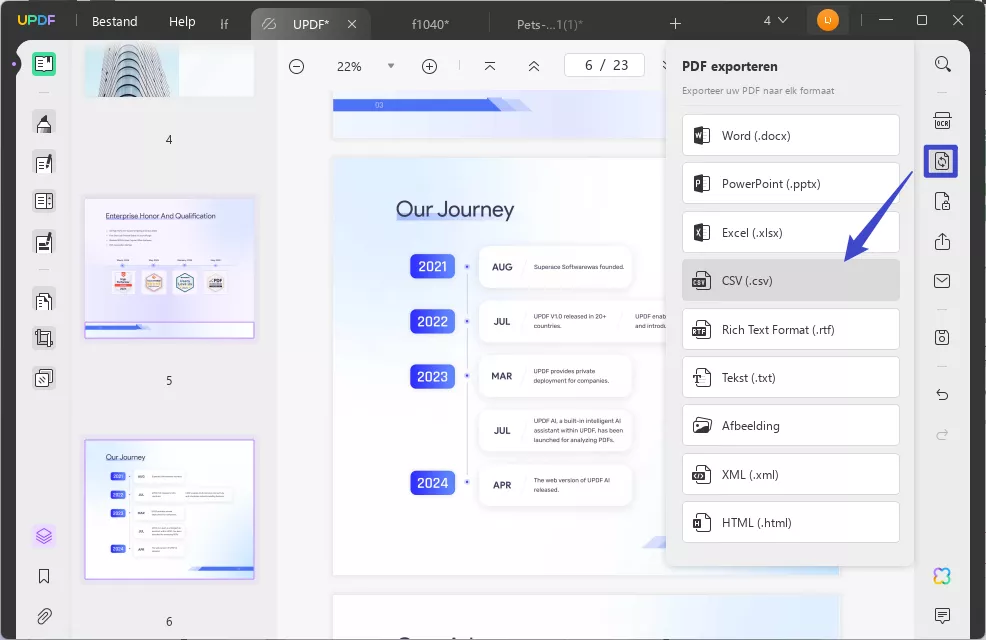Switch to the Pets-...1(1)* tab
The height and width of the screenshot is (640, 986).
pyautogui.click(x=550, y=25)
